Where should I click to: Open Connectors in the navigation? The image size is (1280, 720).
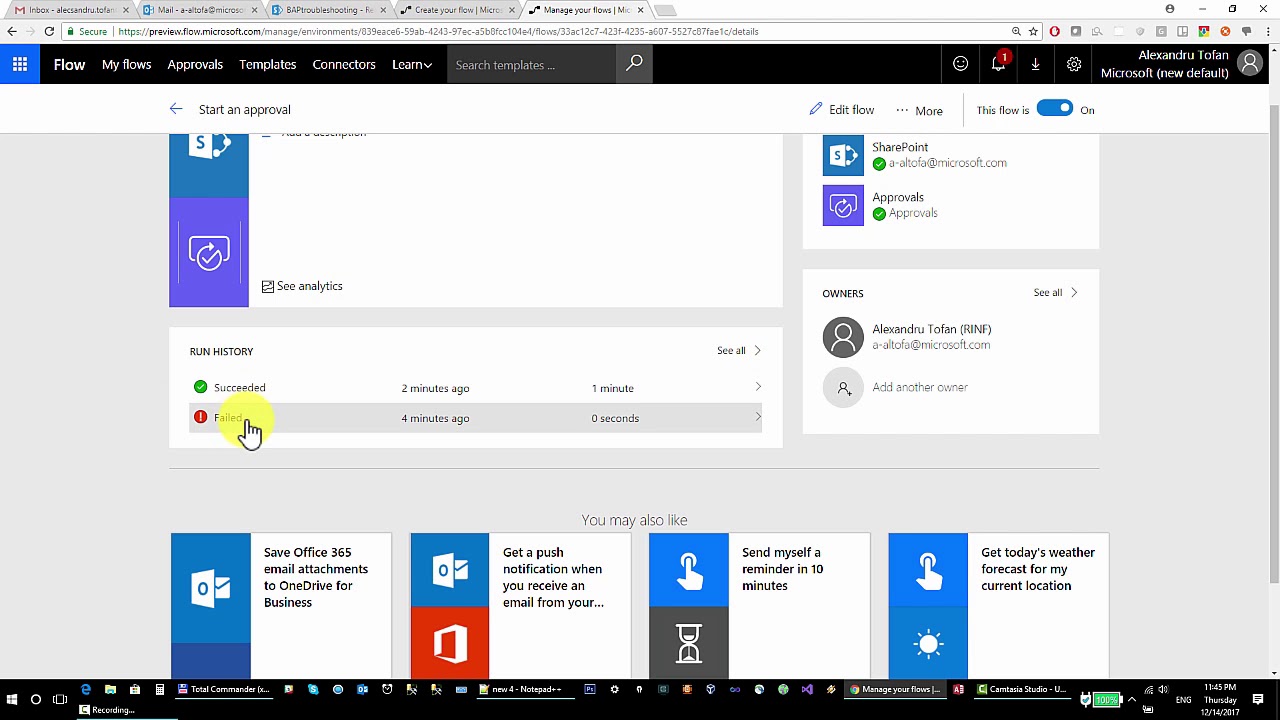[344, 65]
